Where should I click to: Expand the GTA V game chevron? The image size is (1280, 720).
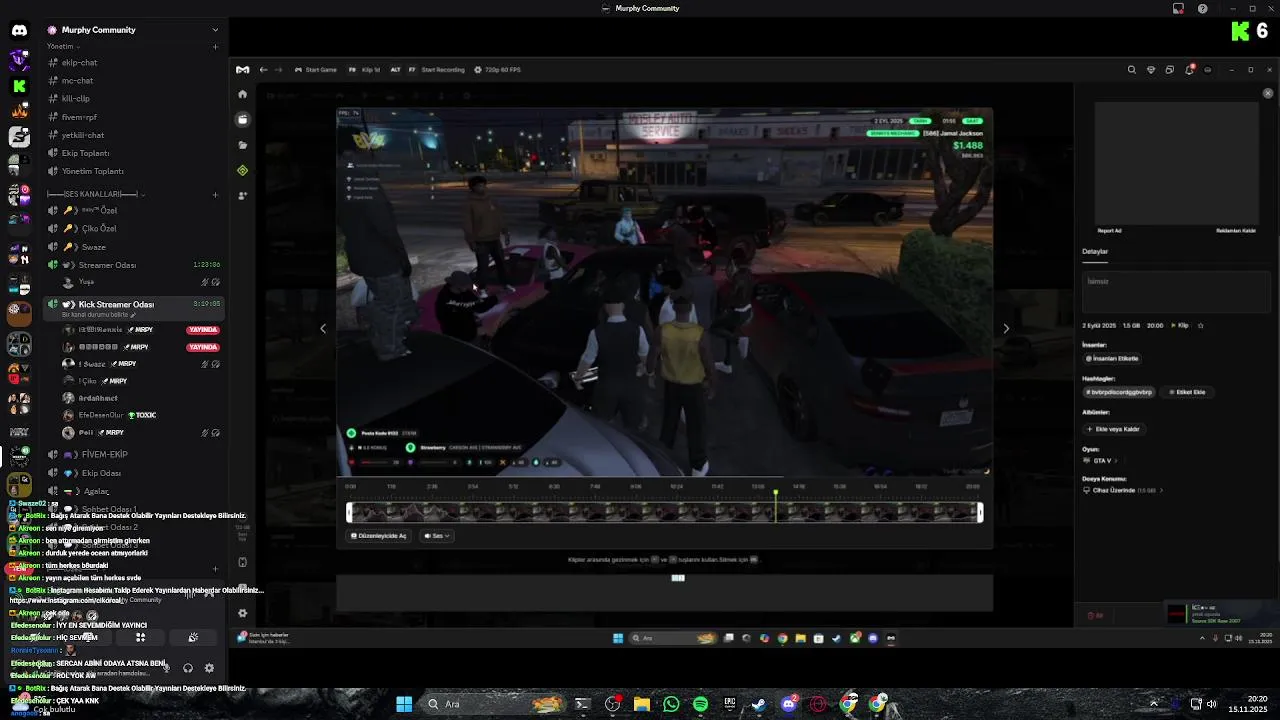point(1115,461)
